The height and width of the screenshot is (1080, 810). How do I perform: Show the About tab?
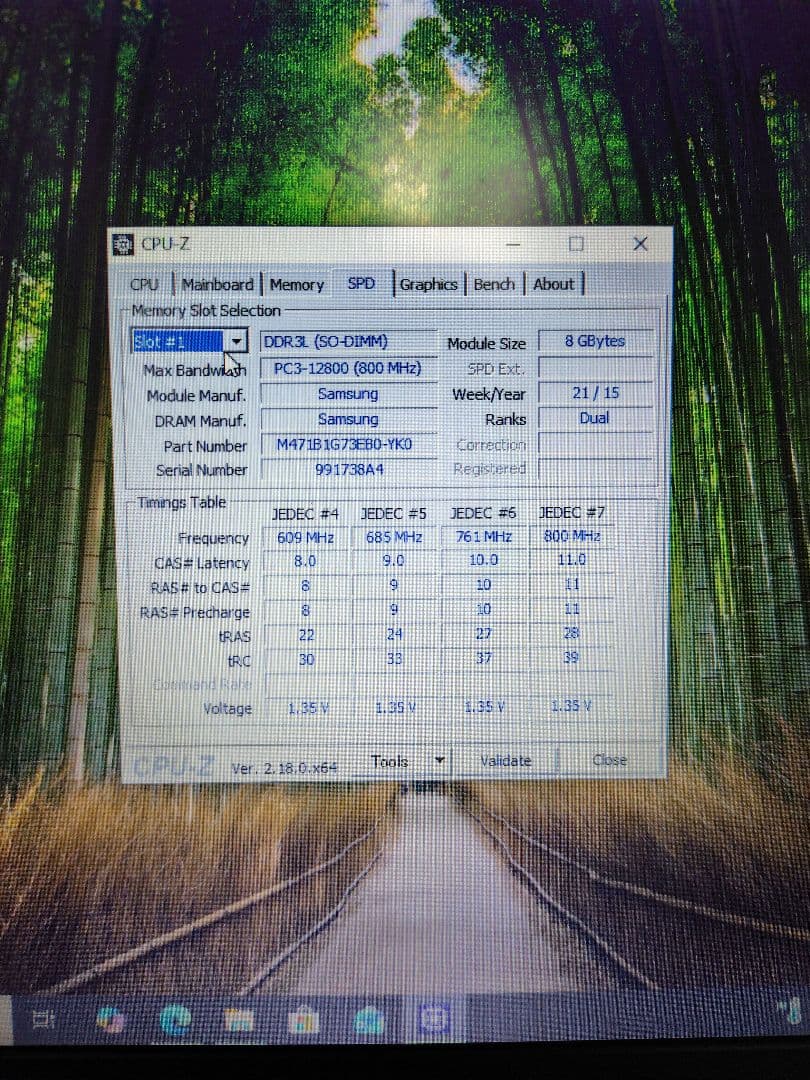(x=554, y=284)
